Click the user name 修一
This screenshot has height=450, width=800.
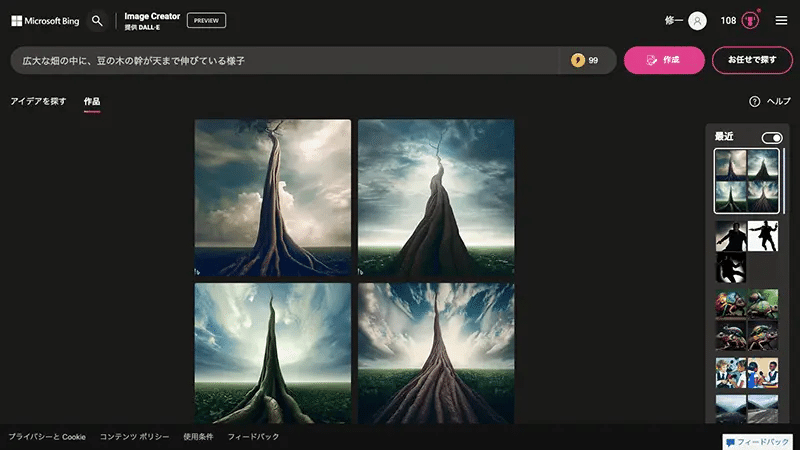tap(673, 20)
